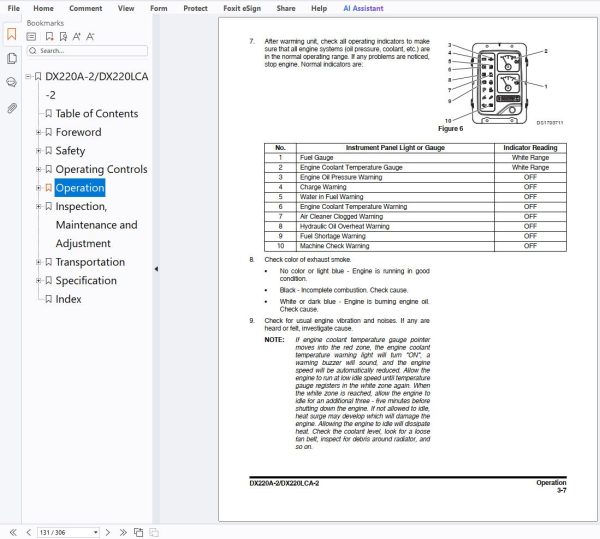Viewport: 600px width, 539px height.
Task: Open the View tab
Action: coord(126,8)
